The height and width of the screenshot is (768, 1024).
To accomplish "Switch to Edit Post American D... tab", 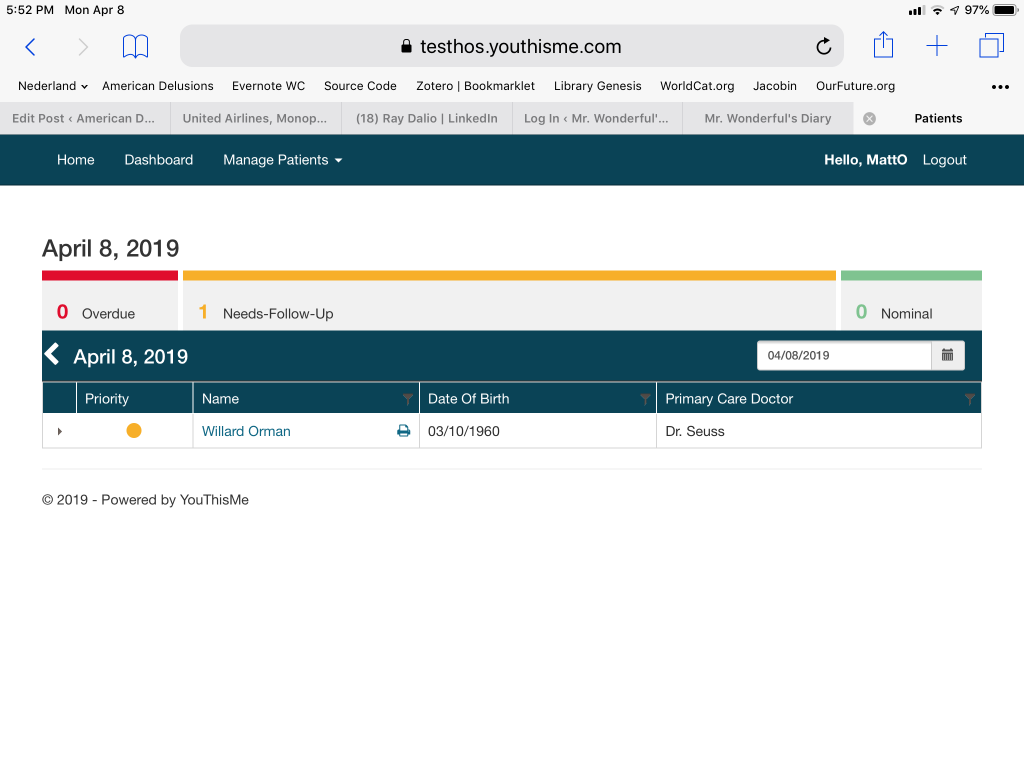I will (x=85, y=119).
